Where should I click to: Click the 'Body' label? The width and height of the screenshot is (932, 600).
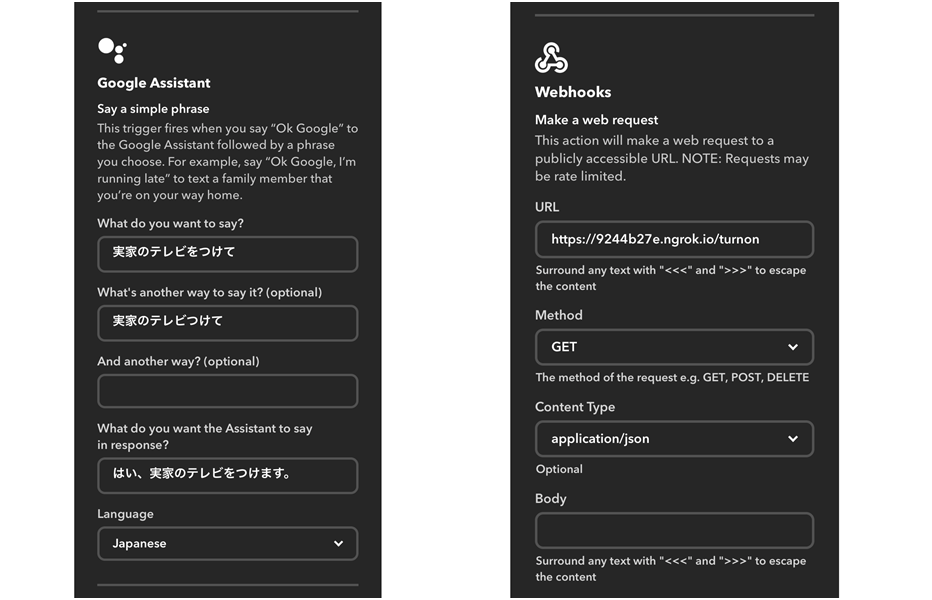550,499
